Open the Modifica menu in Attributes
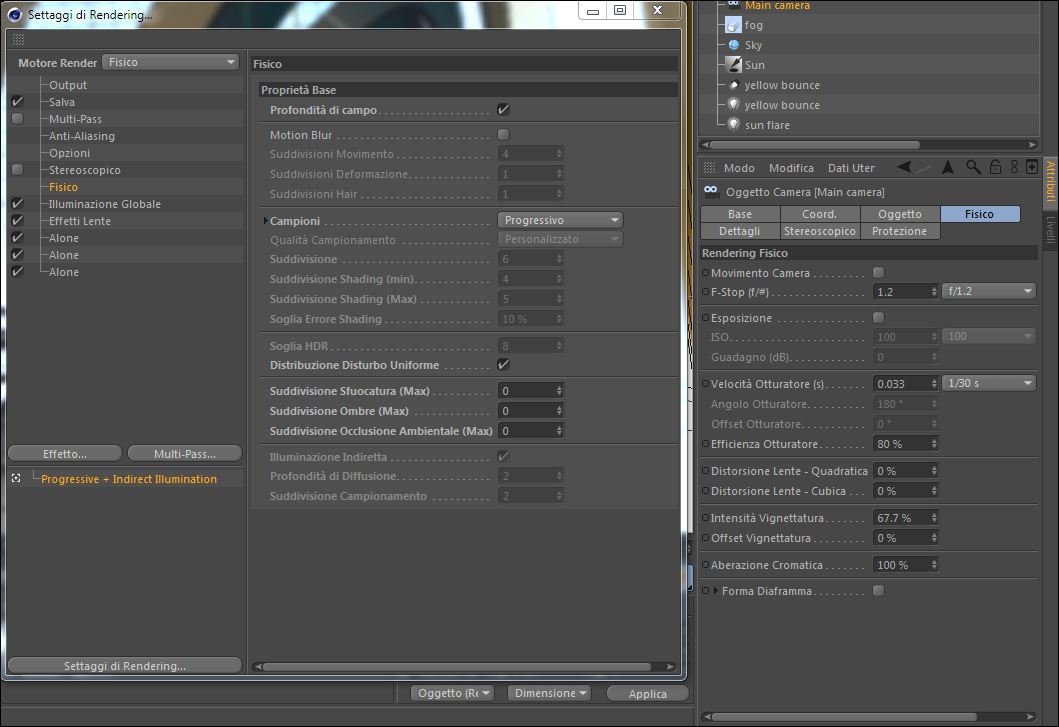This screenshot has width=1059, height=727. point(791,168)
